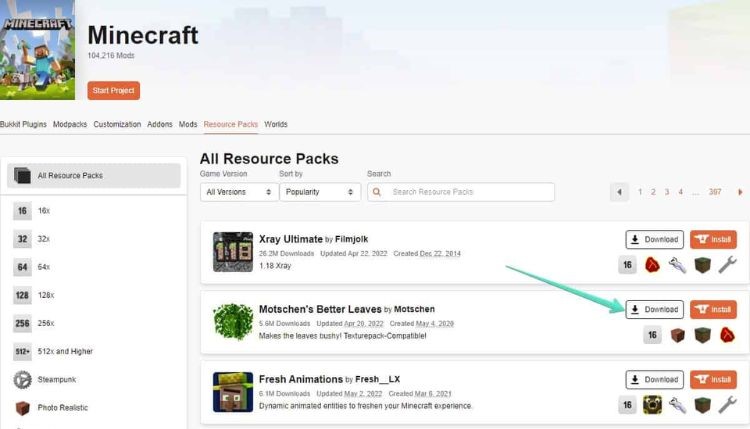Focus the Search Resource Packs field
This screenshot has width=750, height=429.
tap(461, 192)
